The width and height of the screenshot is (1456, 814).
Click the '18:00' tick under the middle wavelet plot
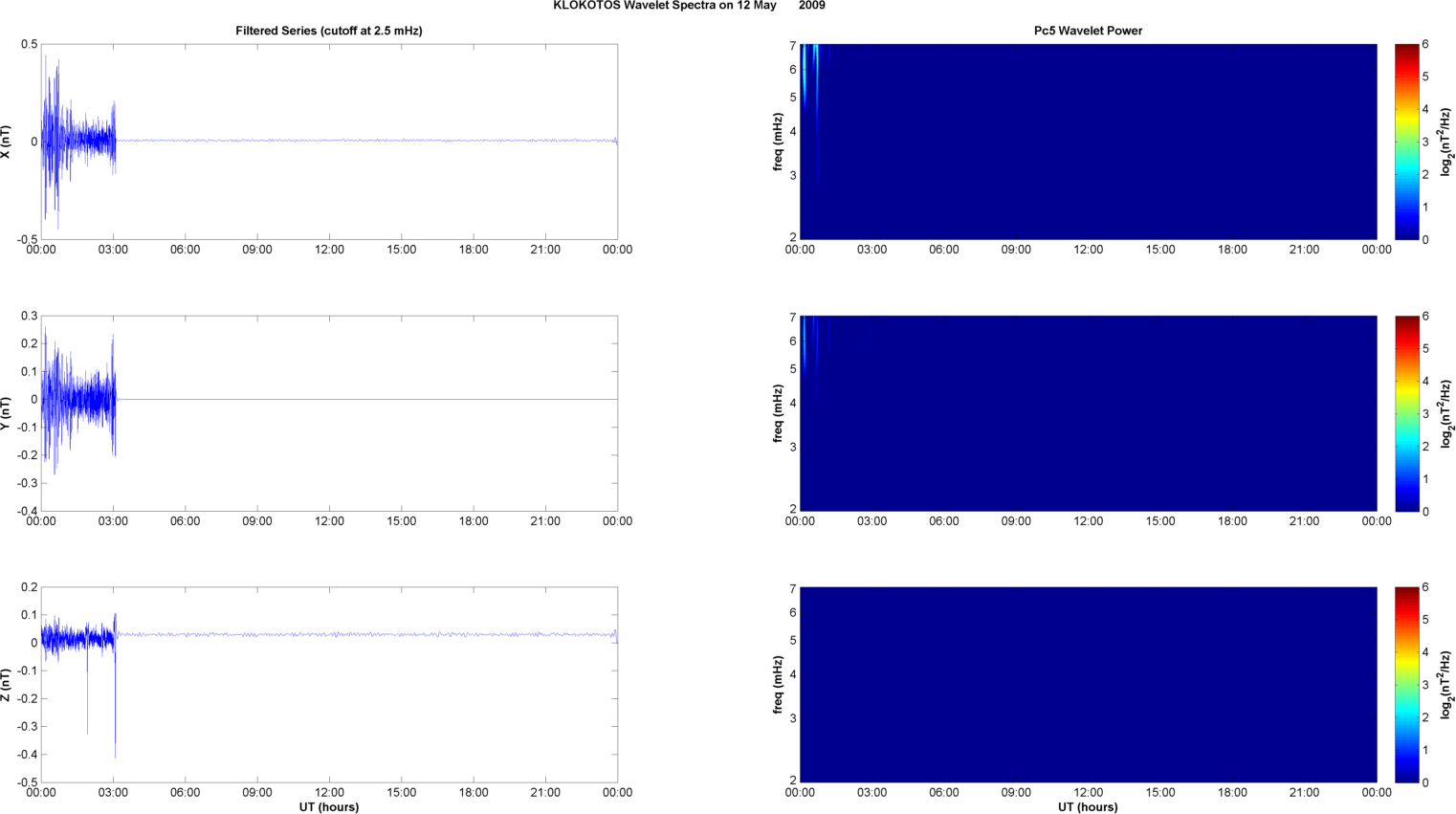[x=1232, y=521]
